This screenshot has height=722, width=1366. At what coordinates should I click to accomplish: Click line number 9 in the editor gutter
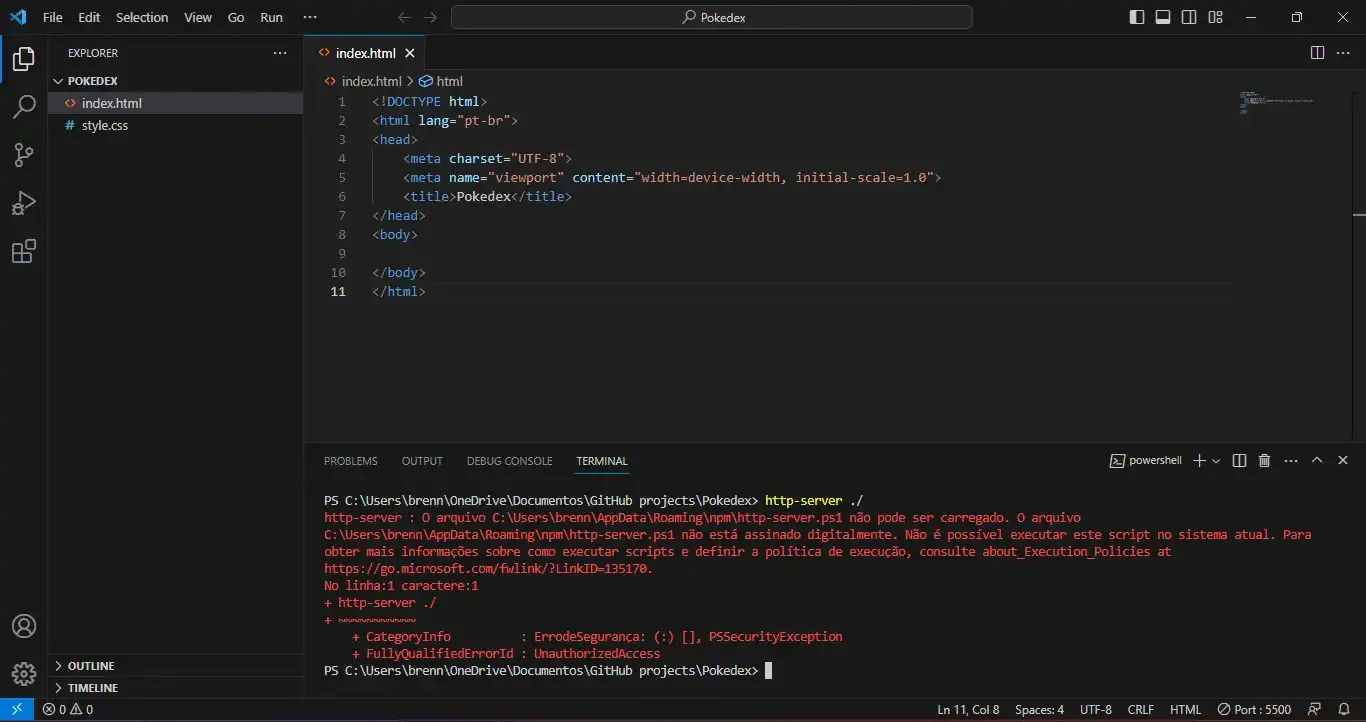341,253
